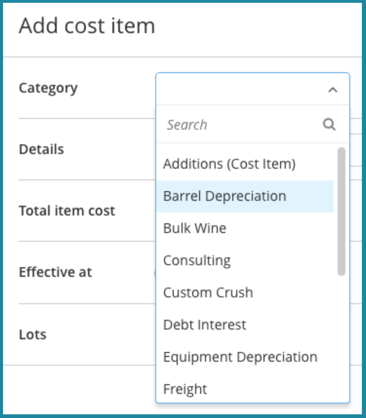Click the Effective at label
Viewport: 366px width, 418px height.
55,272
